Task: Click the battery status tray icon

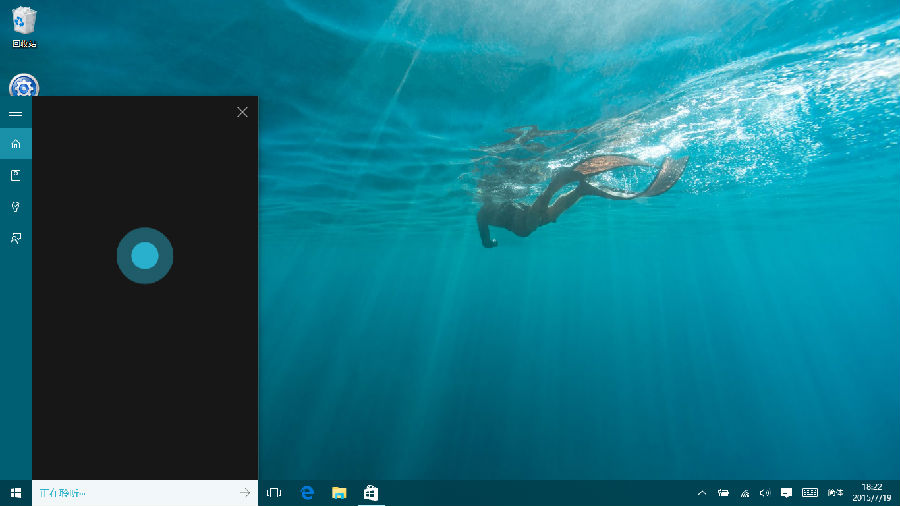Action: [723, 493]
